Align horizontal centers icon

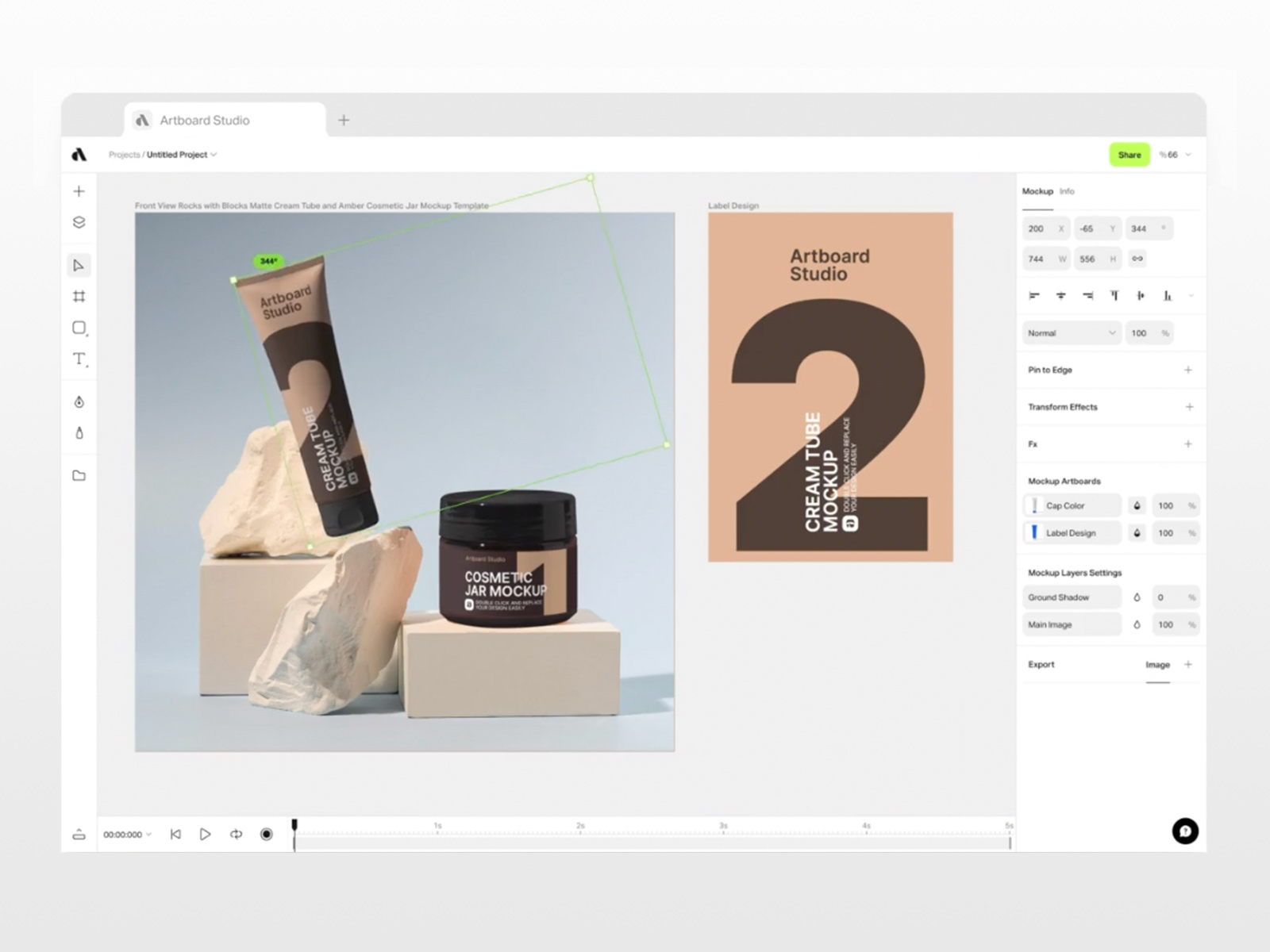[x=1060, y=296]
